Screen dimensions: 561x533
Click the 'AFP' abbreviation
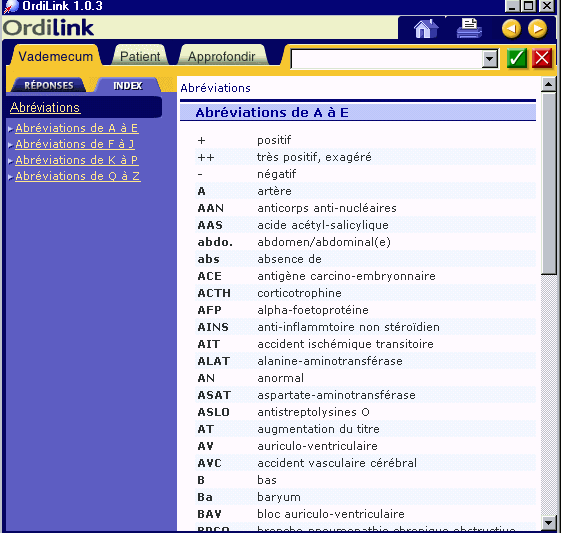click(x=209, y=310)
